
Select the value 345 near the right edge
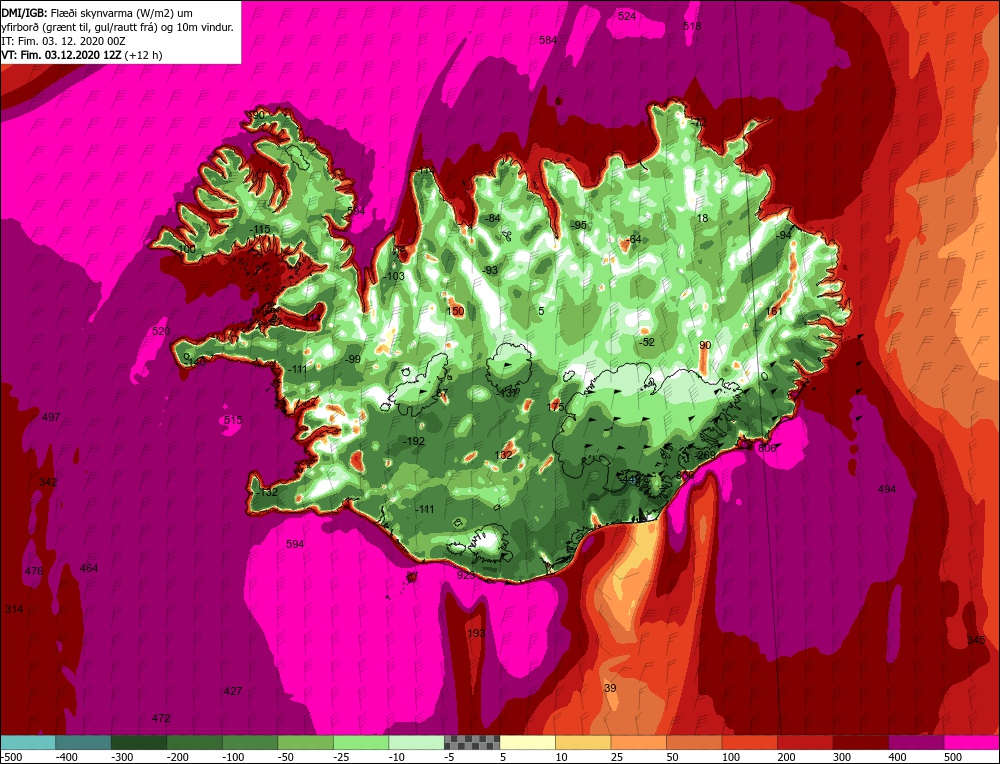tap(976, 640)
